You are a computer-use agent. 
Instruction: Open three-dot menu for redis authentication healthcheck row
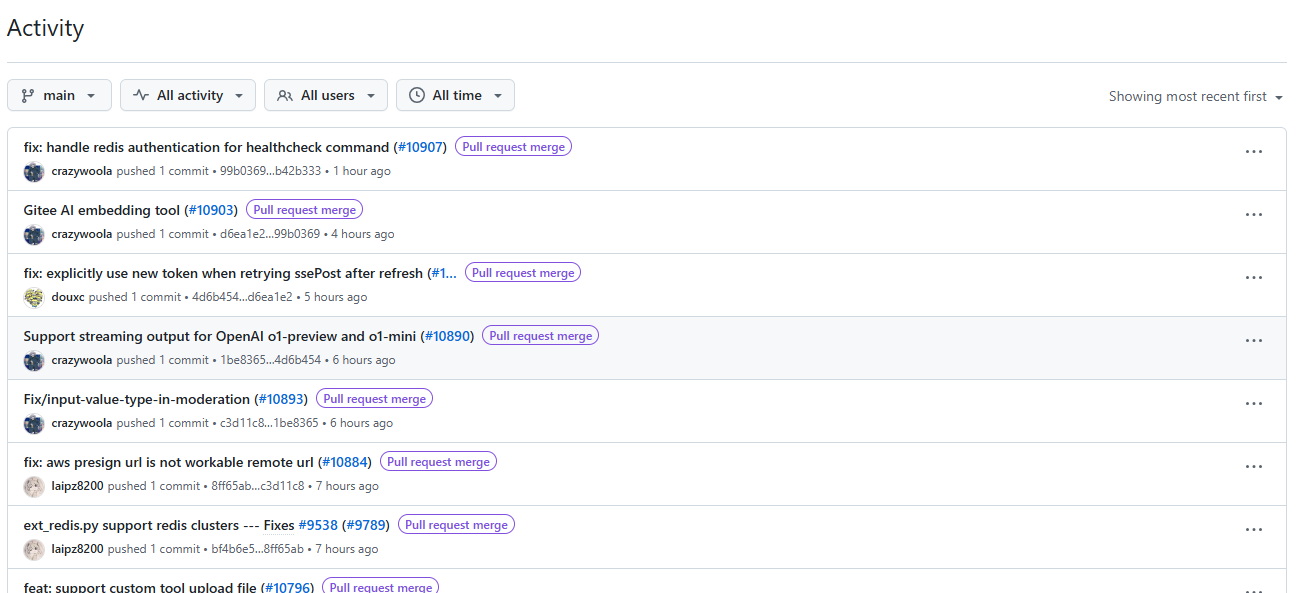[1254, 151]
